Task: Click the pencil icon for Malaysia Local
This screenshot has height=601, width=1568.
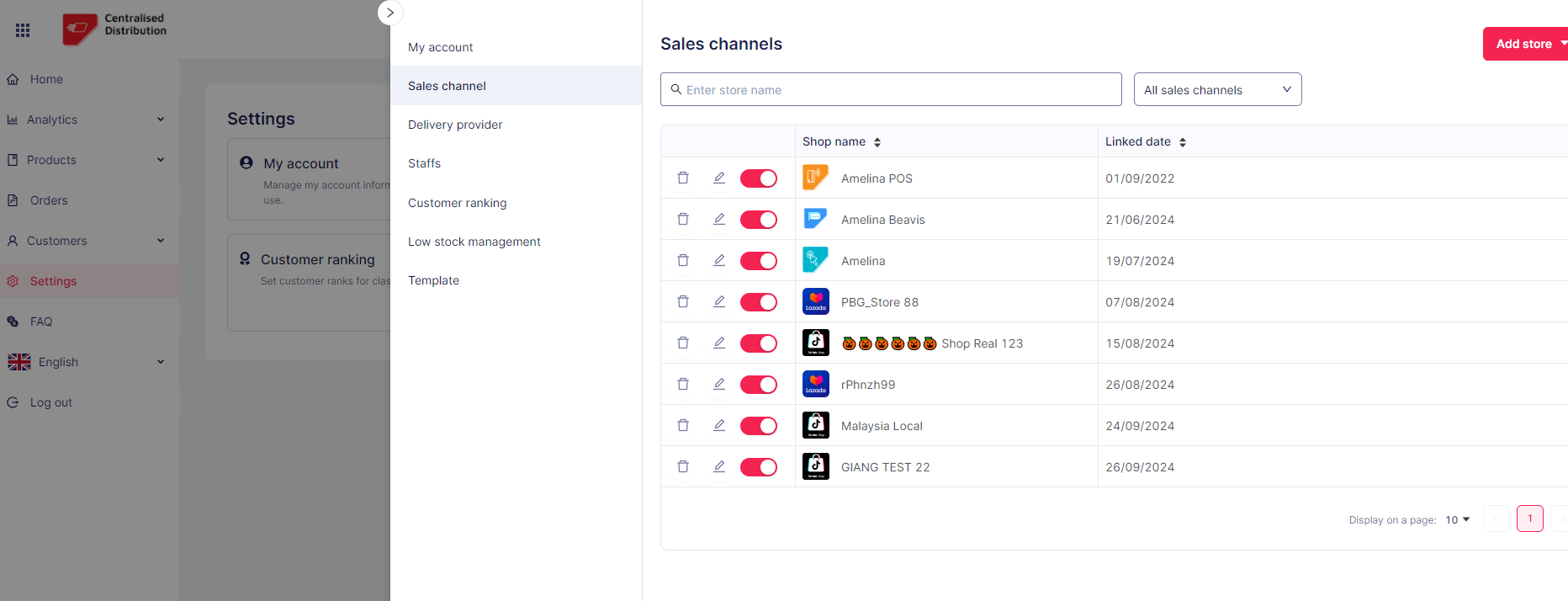Action: [x=719, y=426]
